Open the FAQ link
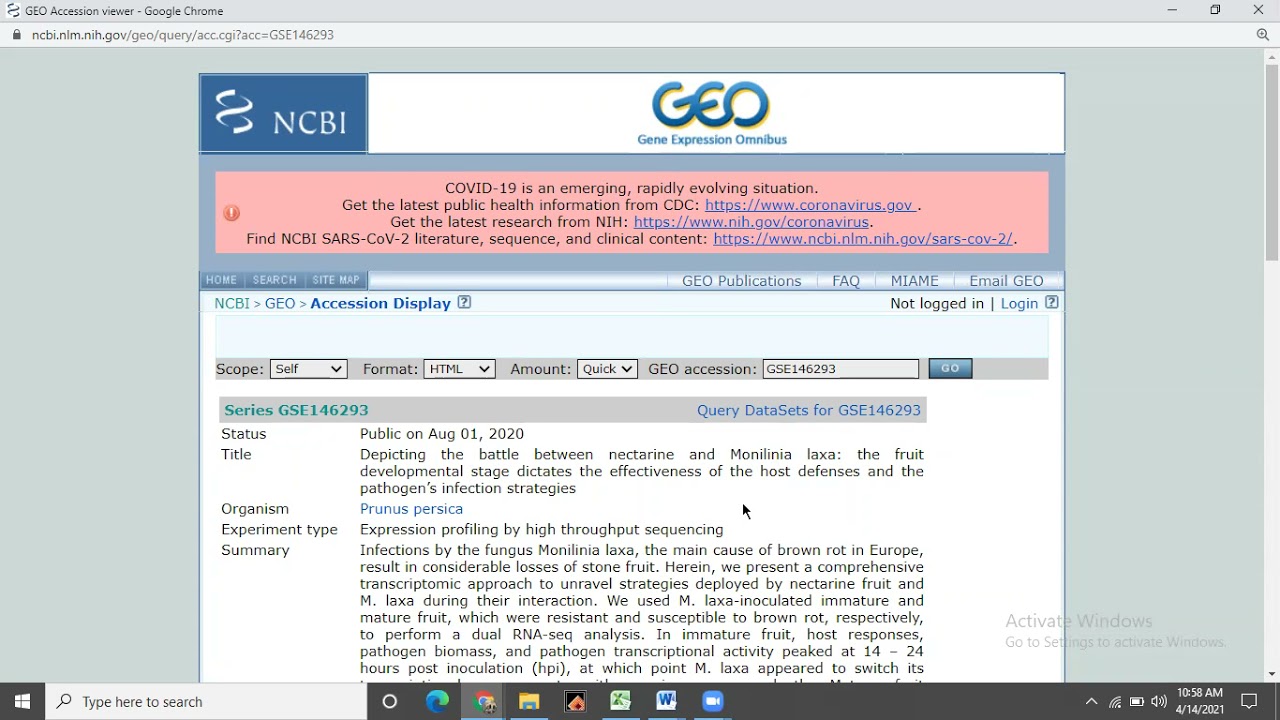Image resolution: width=1280 pixels, height=720 pixels. click(x=846, y=281)
